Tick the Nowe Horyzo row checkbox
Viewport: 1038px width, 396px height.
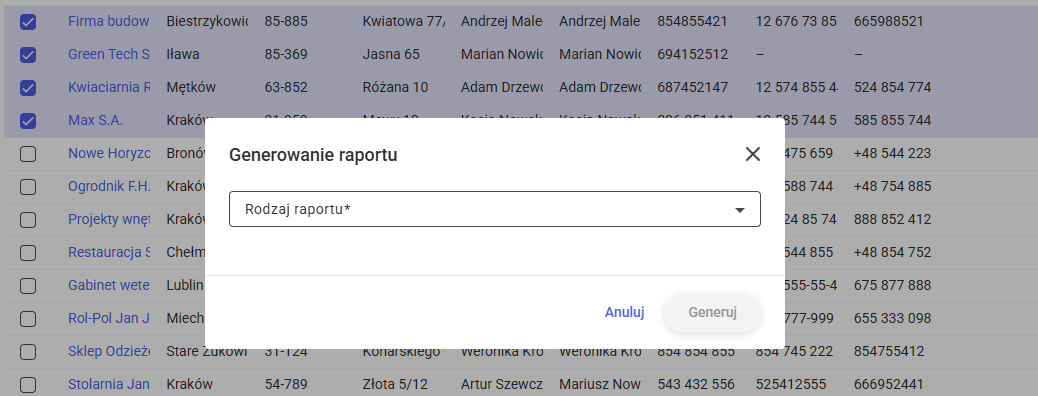[28, 154]
